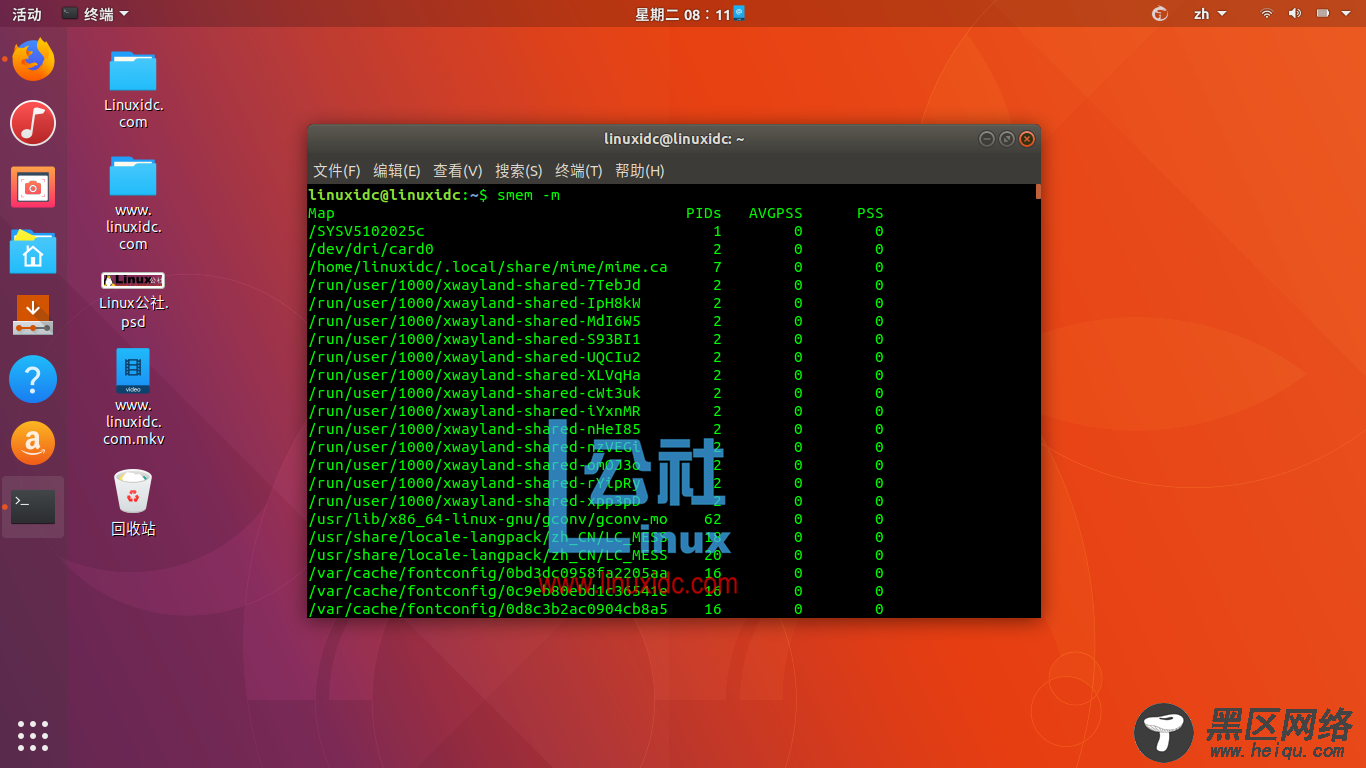Click the terminal title linuxidc@linuxidc: ~
The height and width of the screenshot is (768, 1366).
[x=674, y=139]
